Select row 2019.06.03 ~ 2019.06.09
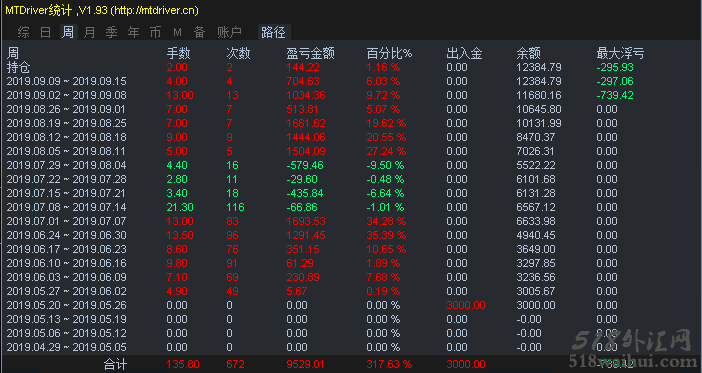Image resolution: width=702 pixels, height=373 pixels. click(67, 277)
